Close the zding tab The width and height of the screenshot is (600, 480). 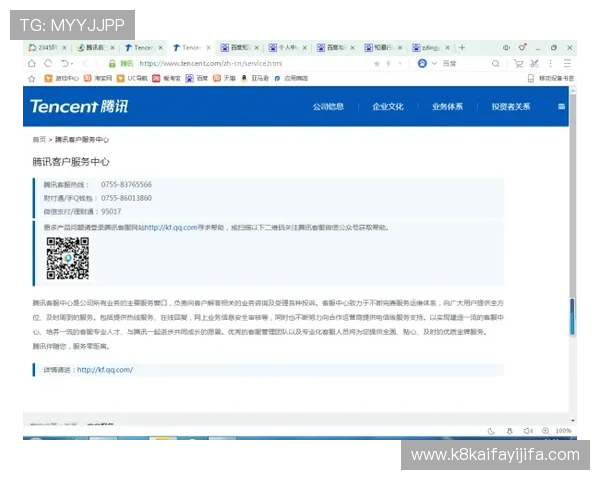(447, 48)
